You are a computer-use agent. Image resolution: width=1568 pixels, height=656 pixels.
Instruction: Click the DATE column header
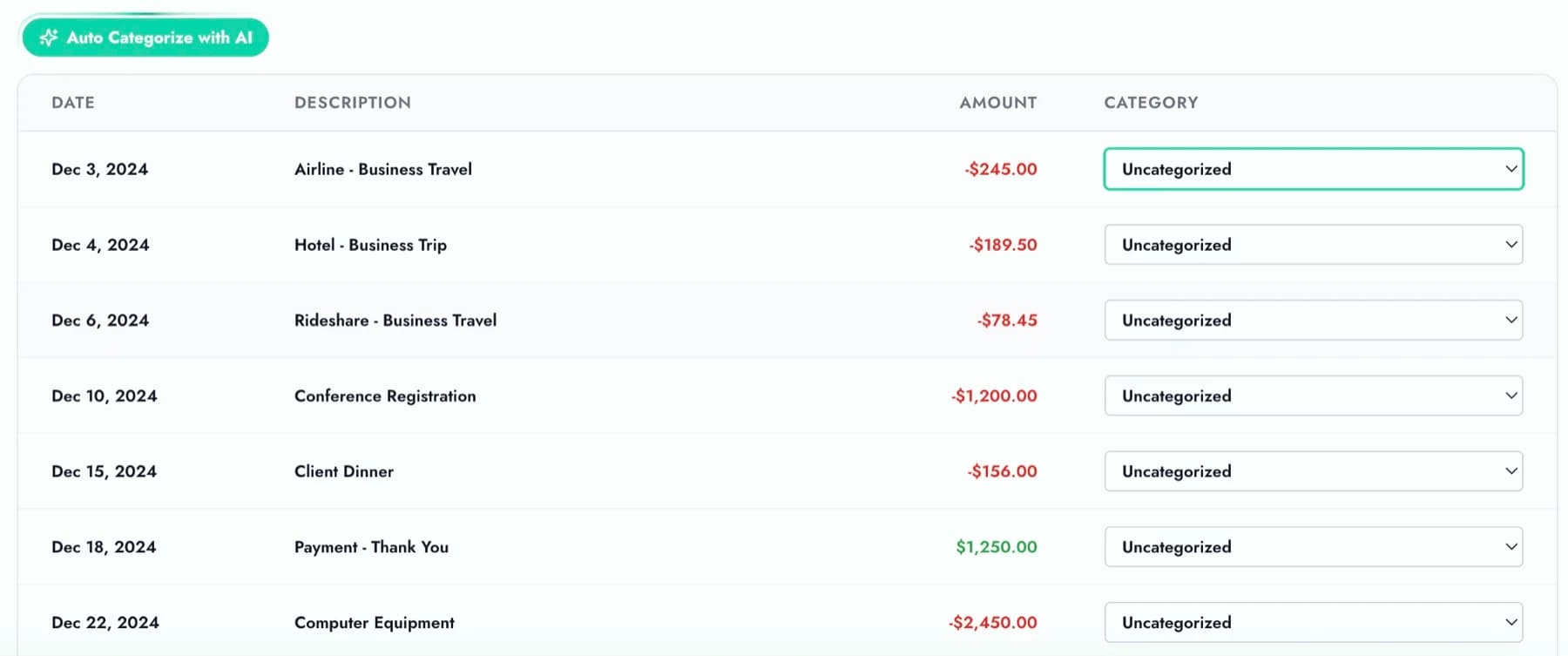pos(73,102)
